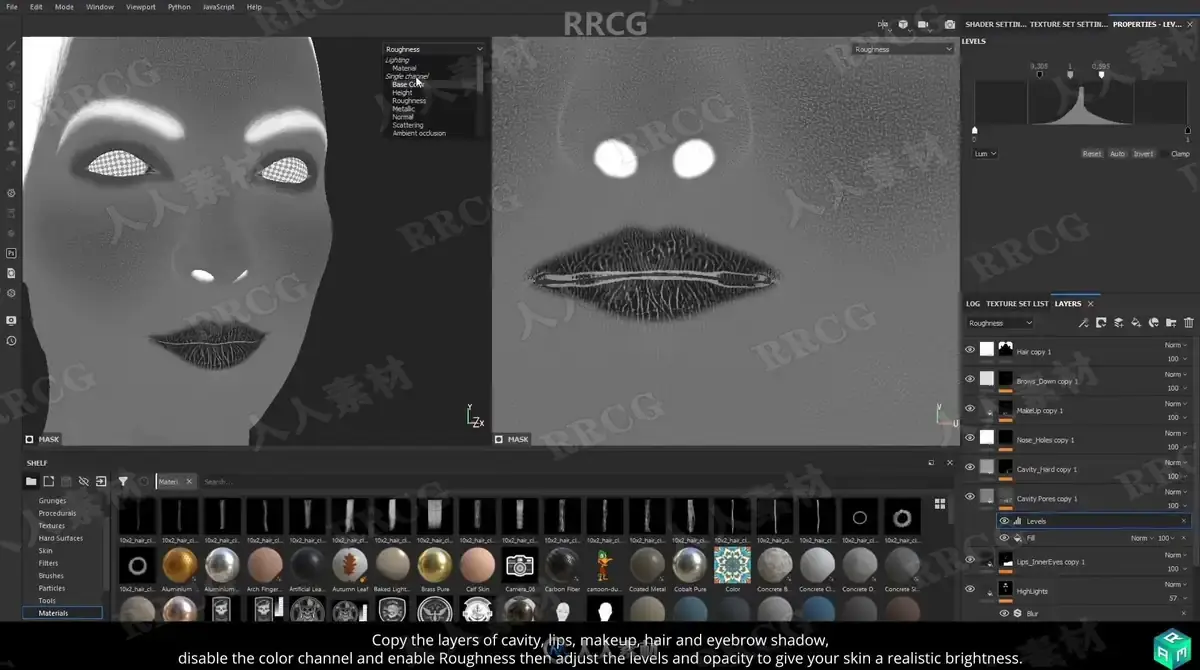Click the add mask icon in Layers toolbar

coord(1101,323)
